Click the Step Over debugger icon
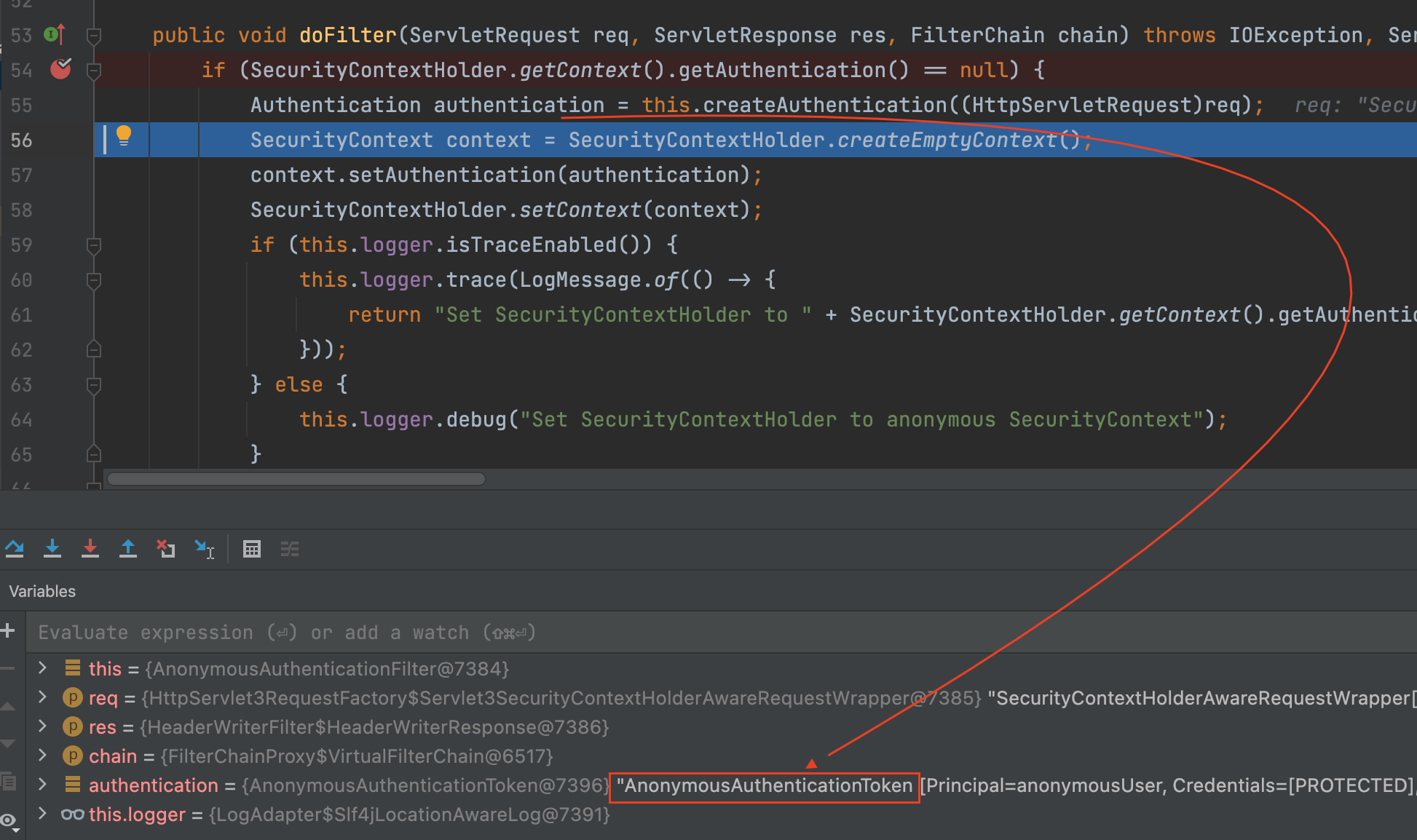1417x840 pixels. pos(15,549)
